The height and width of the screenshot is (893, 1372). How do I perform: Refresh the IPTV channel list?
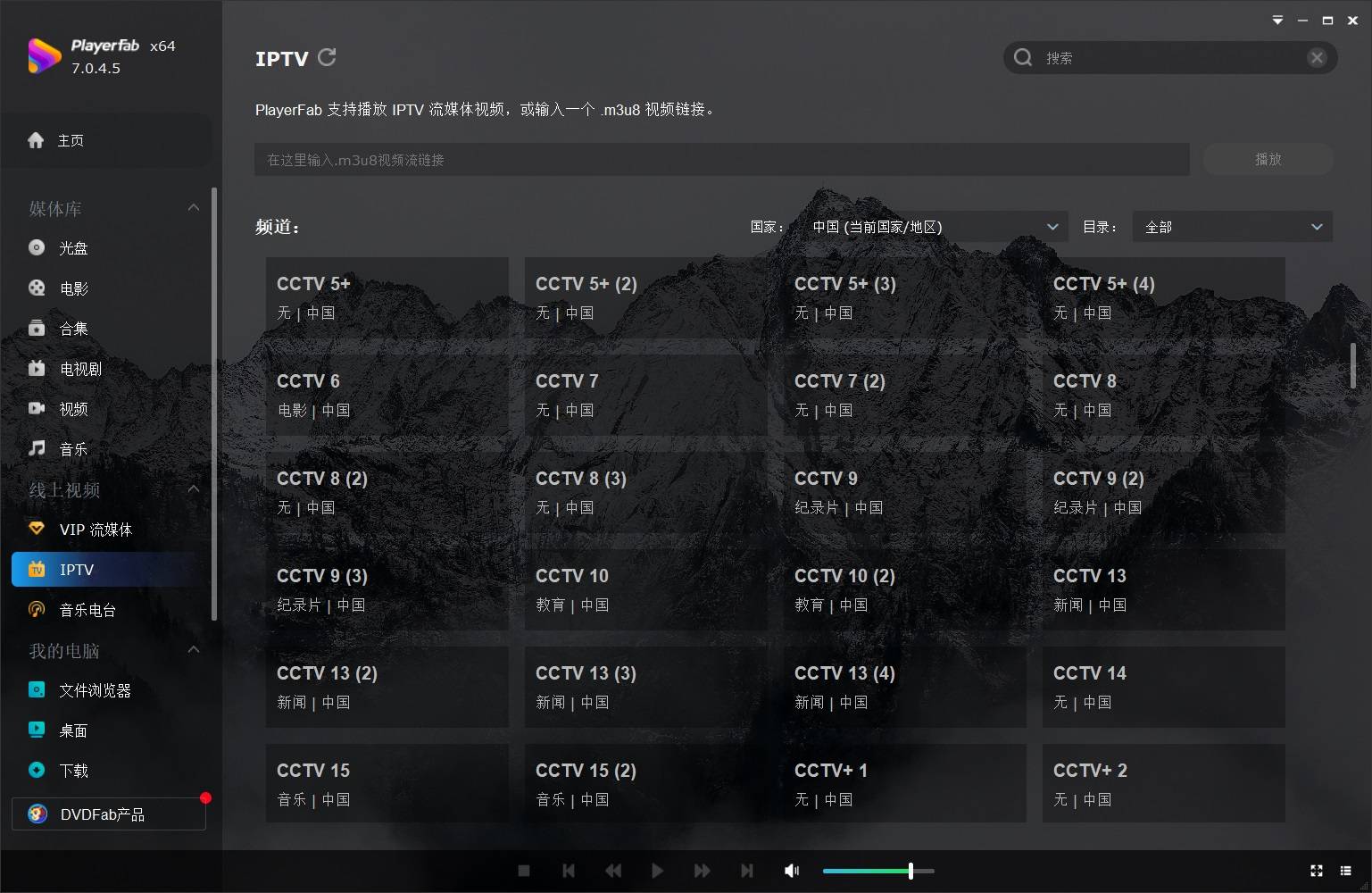point(327,57)
